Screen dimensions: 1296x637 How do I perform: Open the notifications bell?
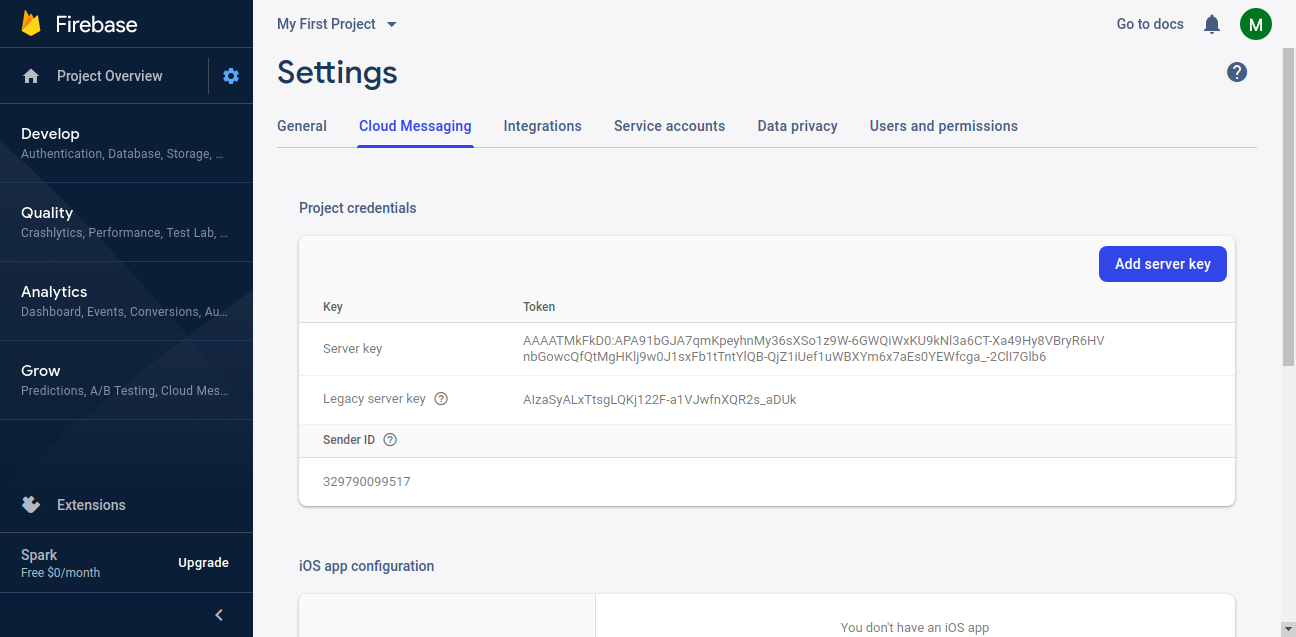(1212, 24)
